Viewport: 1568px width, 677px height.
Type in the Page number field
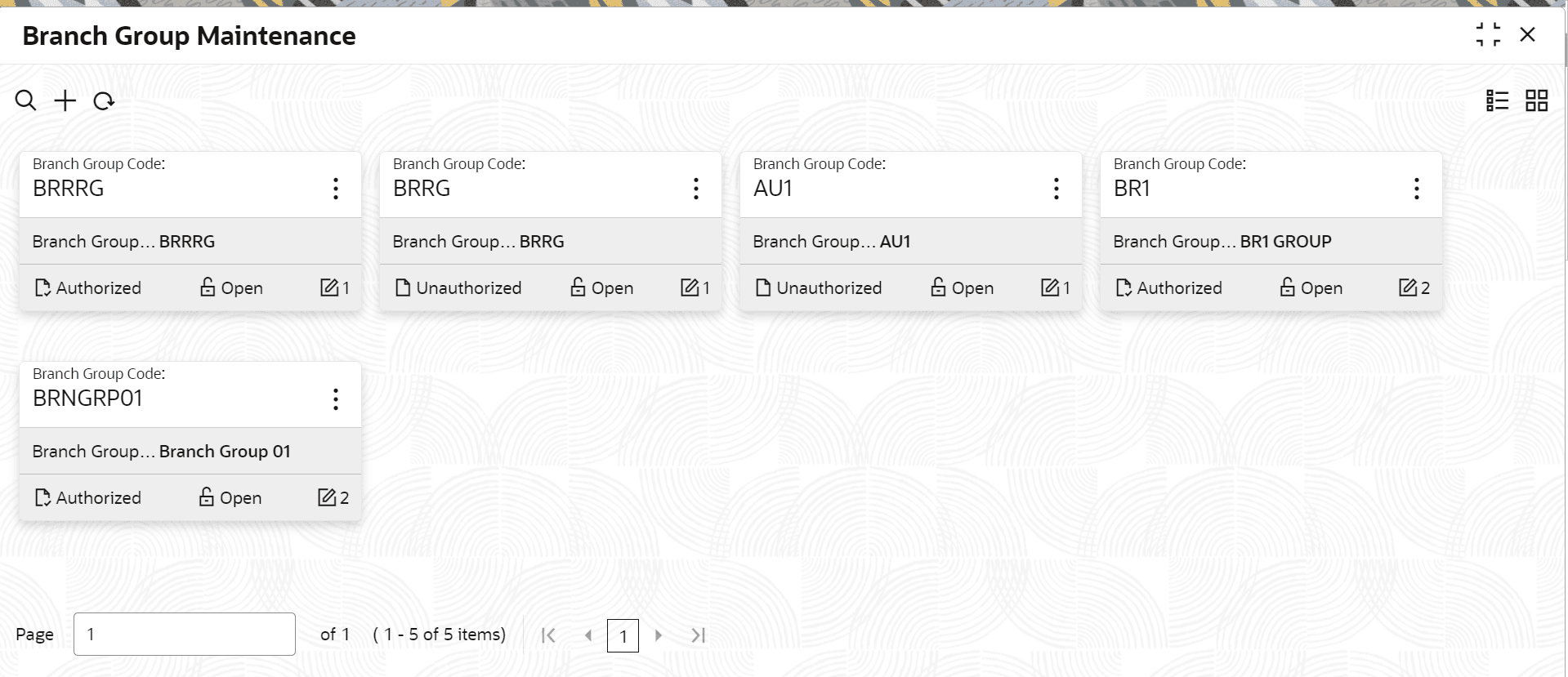pos(185,634)
